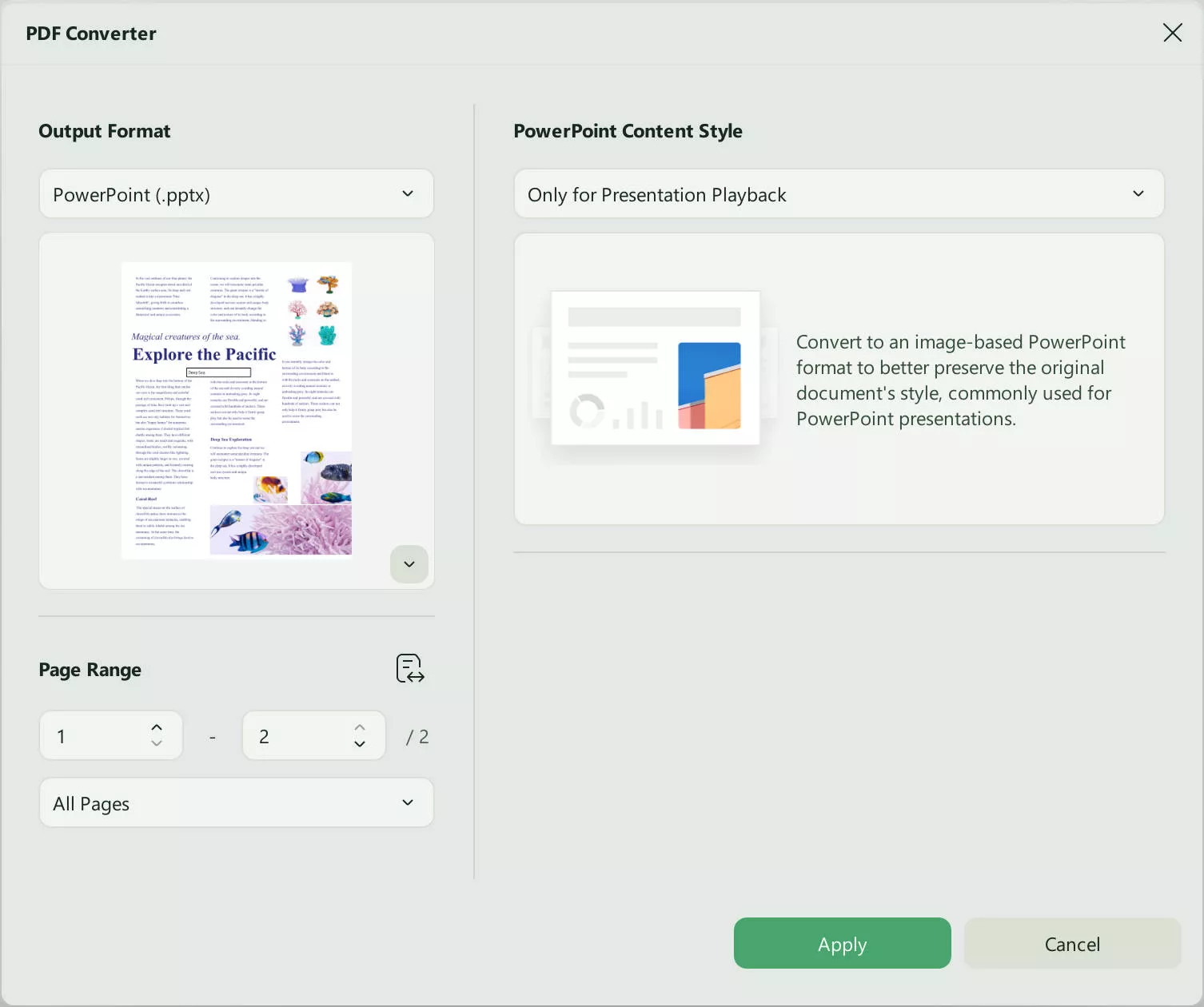Apply the PDF conversion settings
The image size is (1204, 1007).
[x=842, y=943]
